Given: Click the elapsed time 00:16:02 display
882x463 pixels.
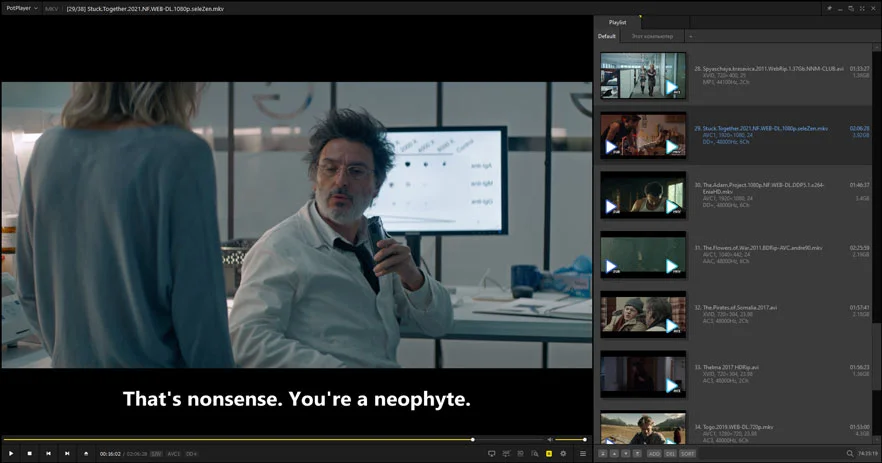Looking at the screenshot, I should click(x=110, y=454).
